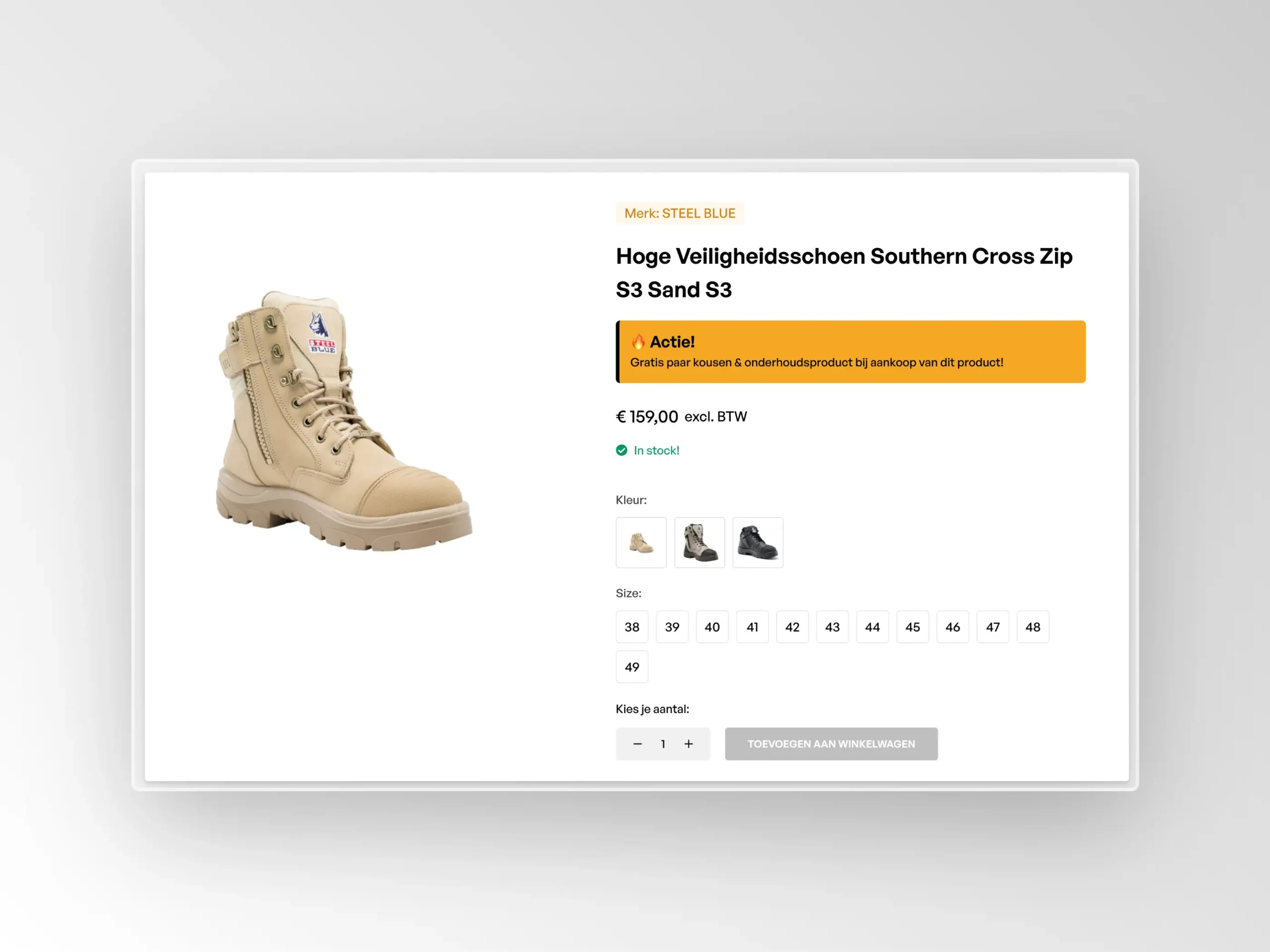Click the flame icon beside Actie!
The image size is (1270, 952).
tap(638, 342)
